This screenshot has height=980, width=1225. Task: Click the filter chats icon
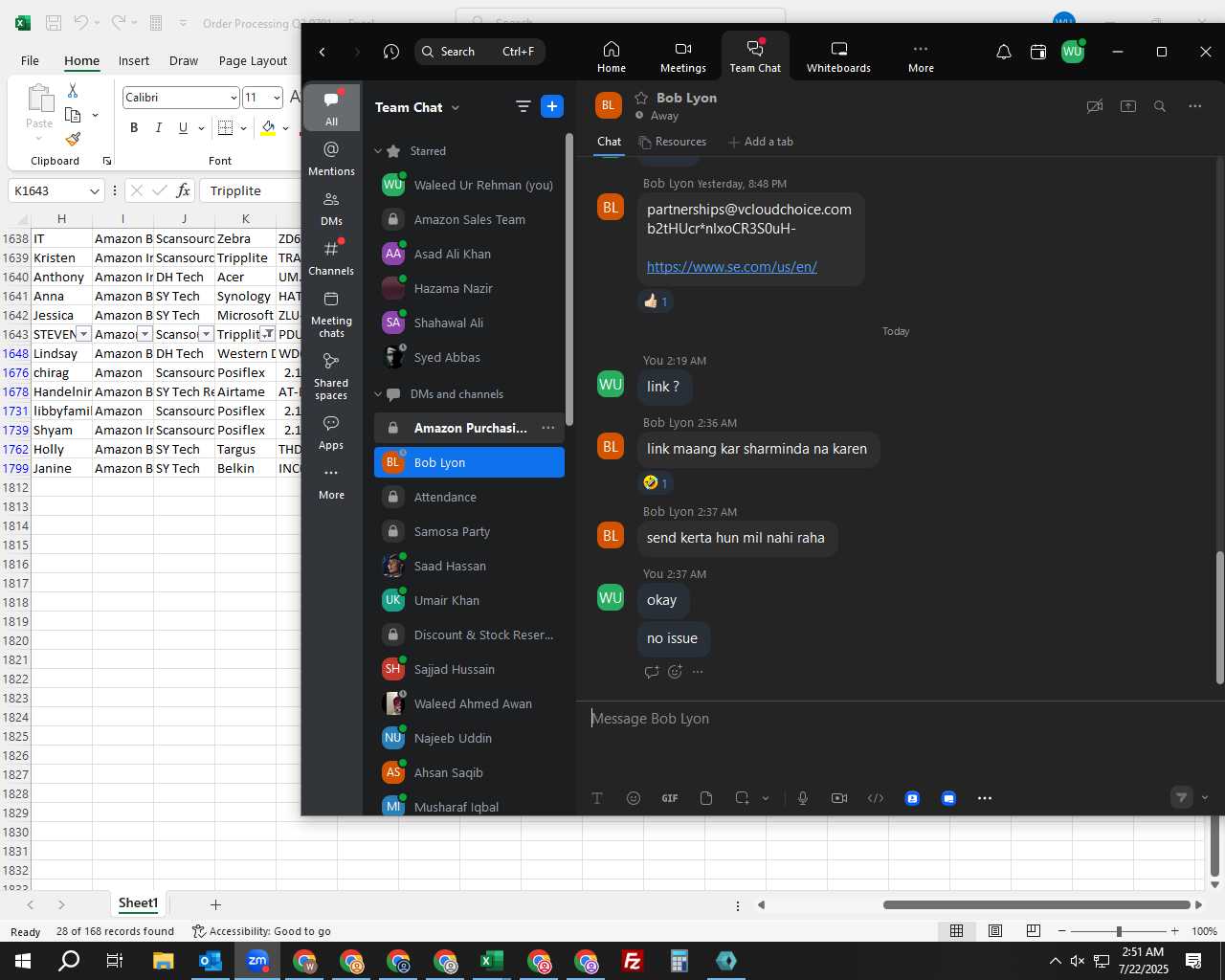coord(523,106)
